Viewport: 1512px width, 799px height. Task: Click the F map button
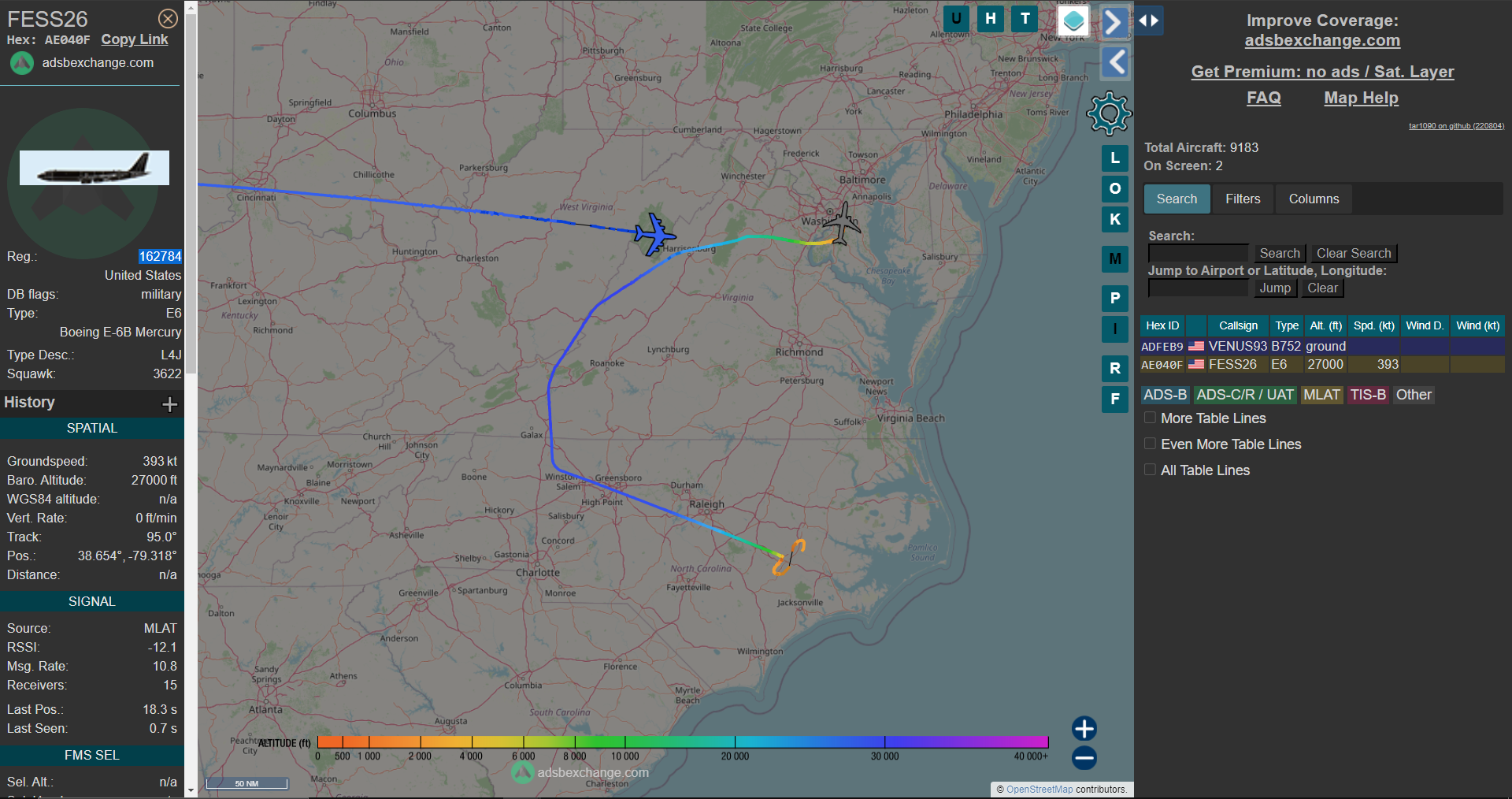[x=1115, y=399]
